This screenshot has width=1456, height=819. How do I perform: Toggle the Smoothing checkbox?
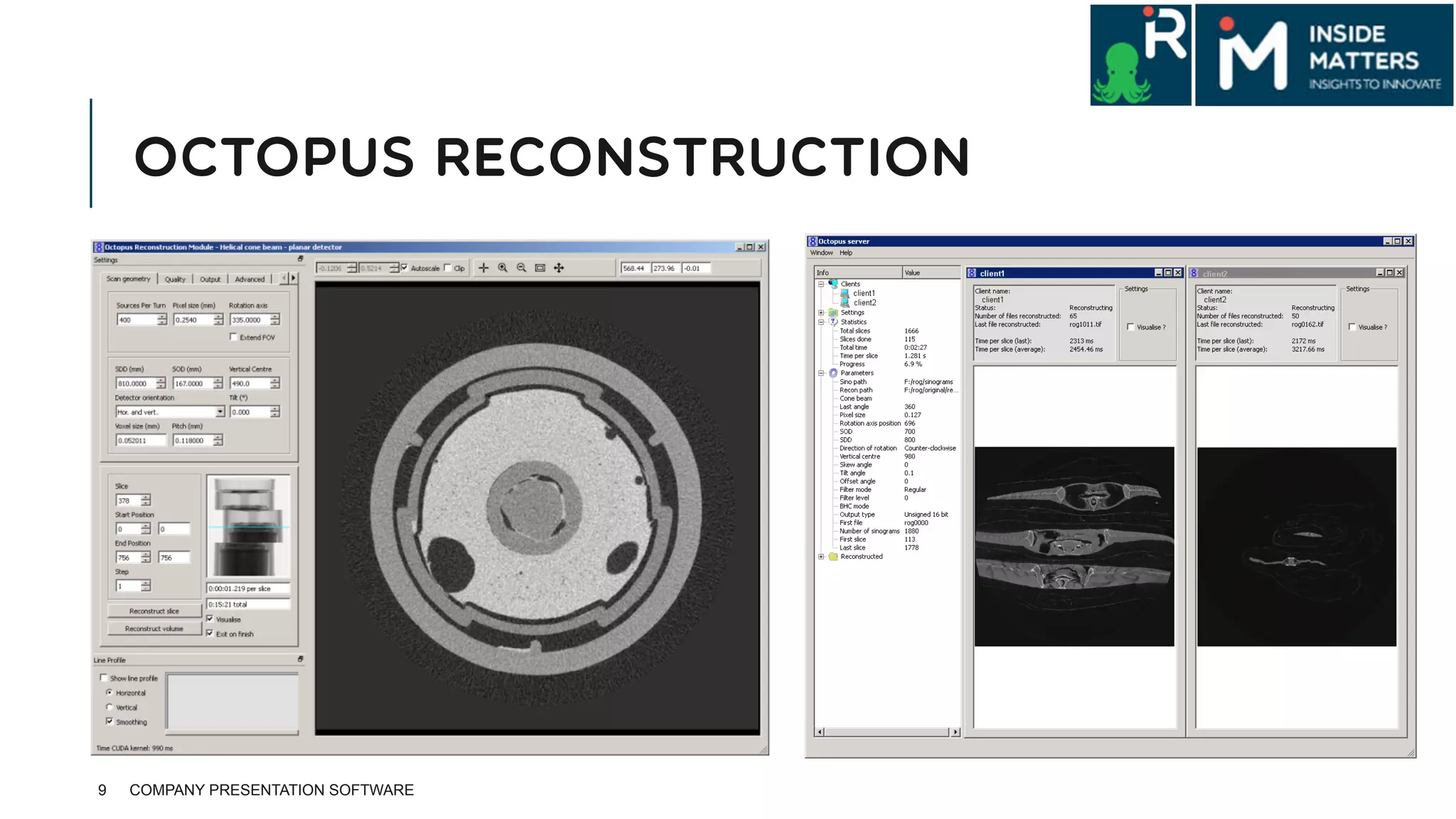[x=109, y=721]
